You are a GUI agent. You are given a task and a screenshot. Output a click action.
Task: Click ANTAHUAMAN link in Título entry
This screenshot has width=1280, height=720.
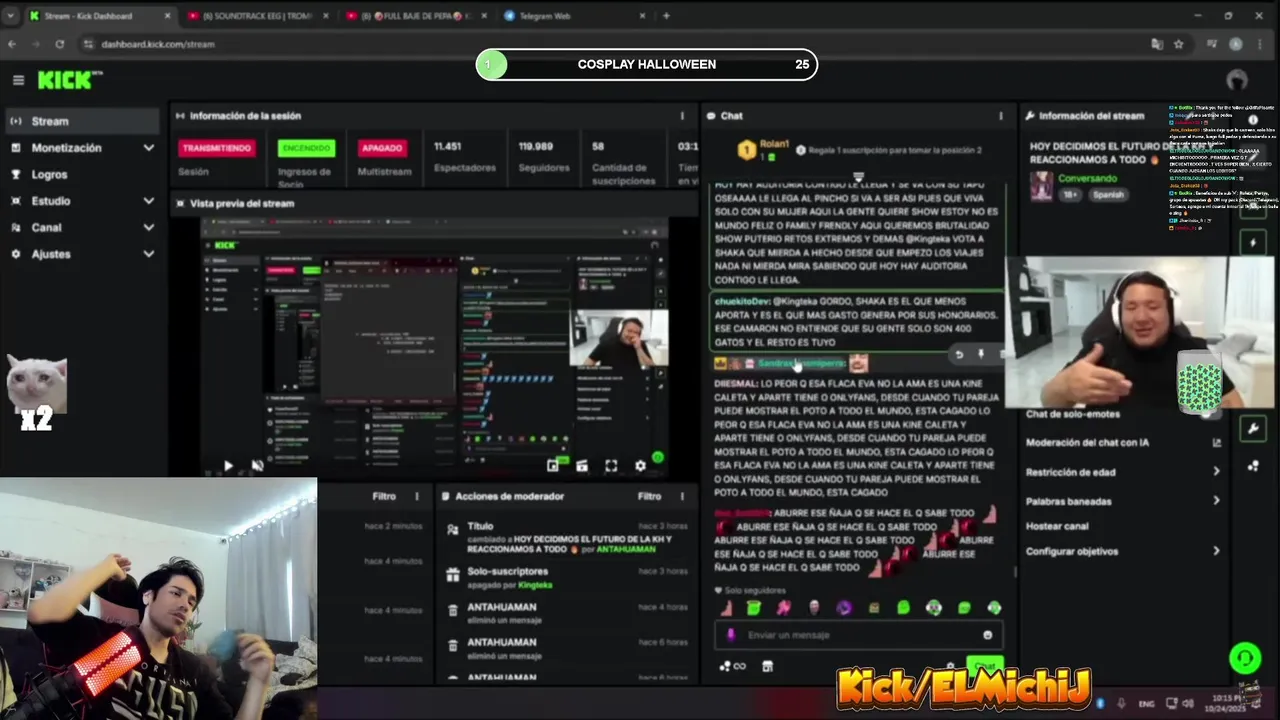tap(627, 549)
